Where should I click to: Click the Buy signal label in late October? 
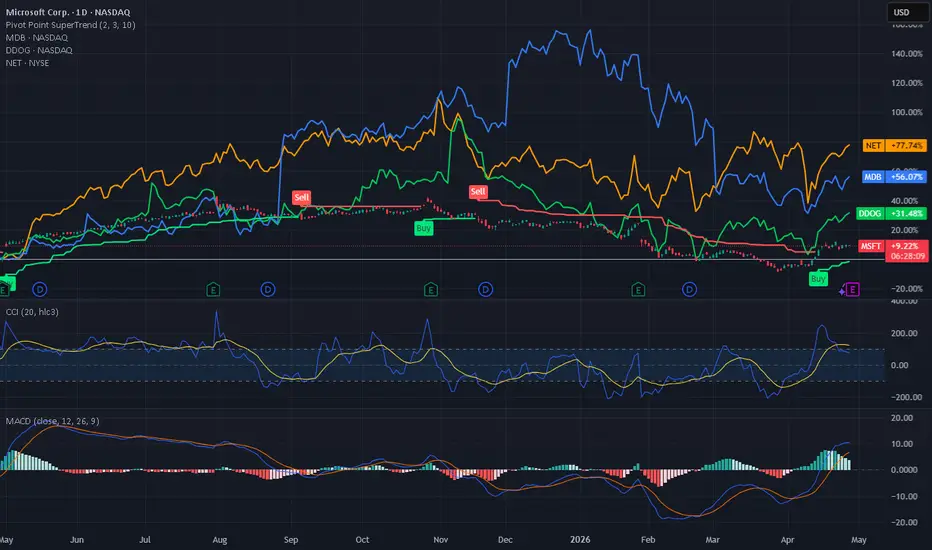click(x=423, y=228)
